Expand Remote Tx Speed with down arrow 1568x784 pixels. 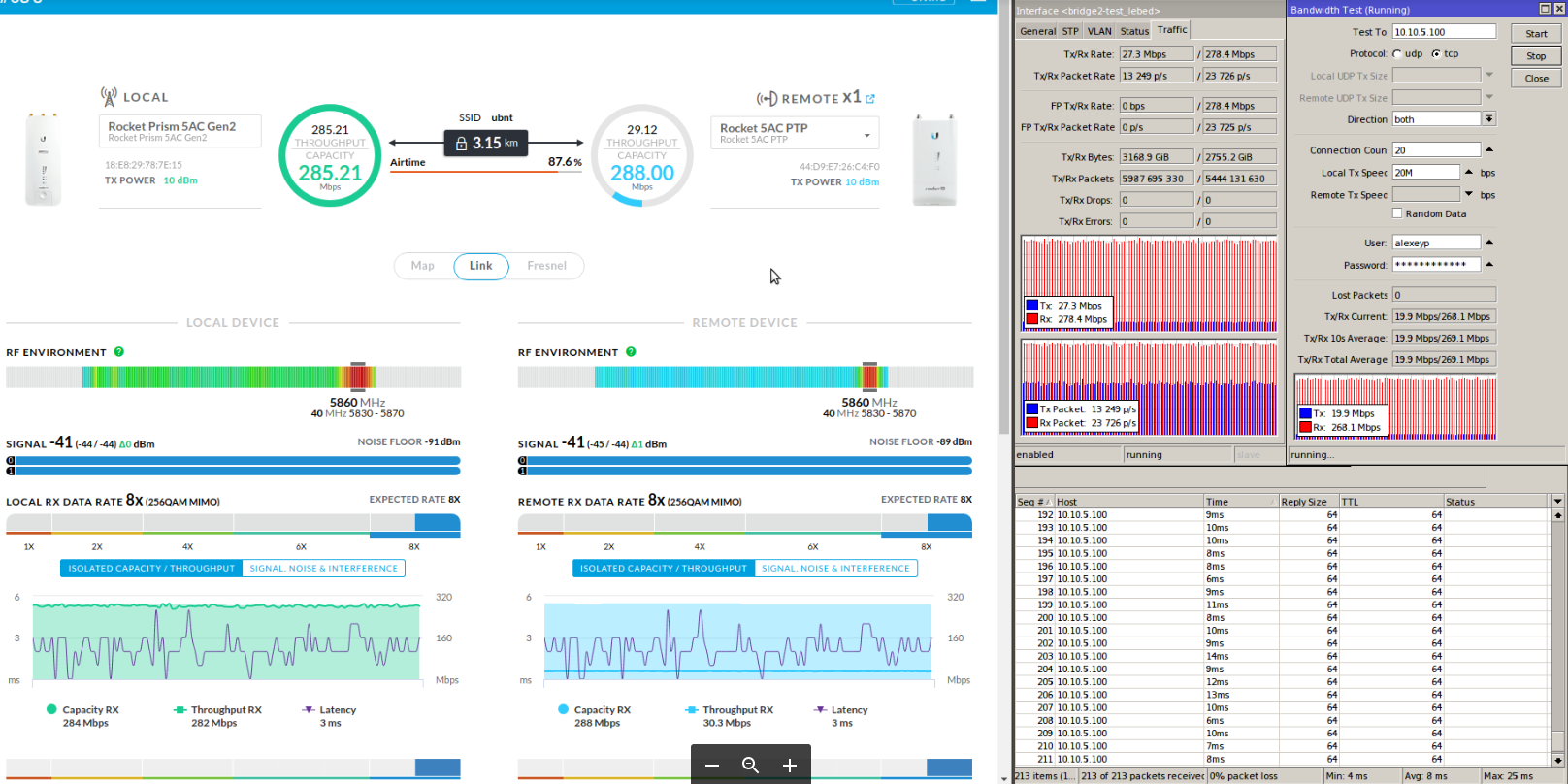tap(1469, 195)
